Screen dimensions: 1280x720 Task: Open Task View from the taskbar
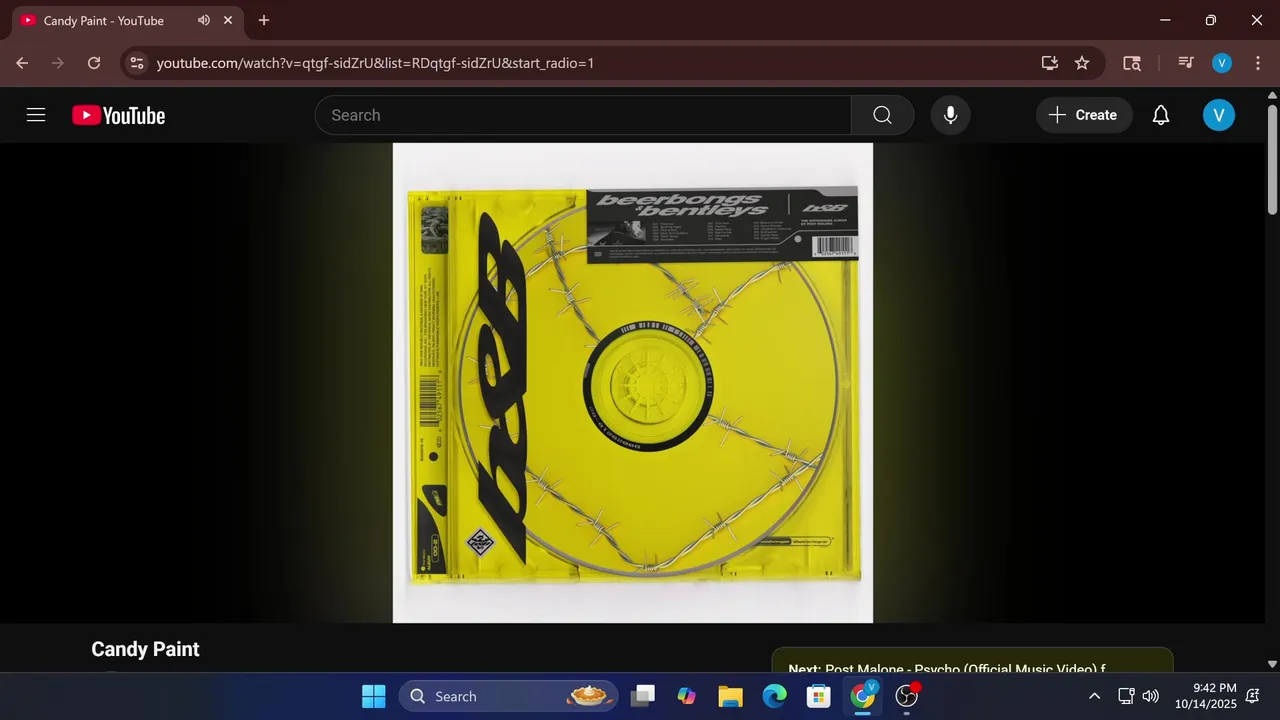tap(643, 696)
